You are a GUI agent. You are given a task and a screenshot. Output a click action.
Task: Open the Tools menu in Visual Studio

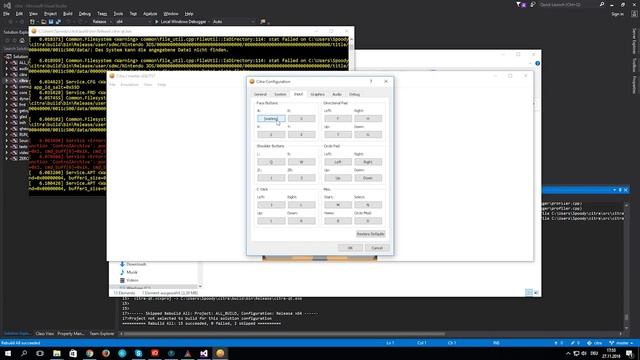(x=118, y=13)
